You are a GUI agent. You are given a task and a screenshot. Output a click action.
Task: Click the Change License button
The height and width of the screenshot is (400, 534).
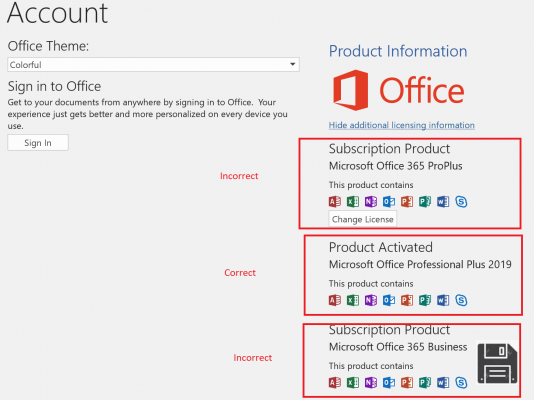(363, 219)
